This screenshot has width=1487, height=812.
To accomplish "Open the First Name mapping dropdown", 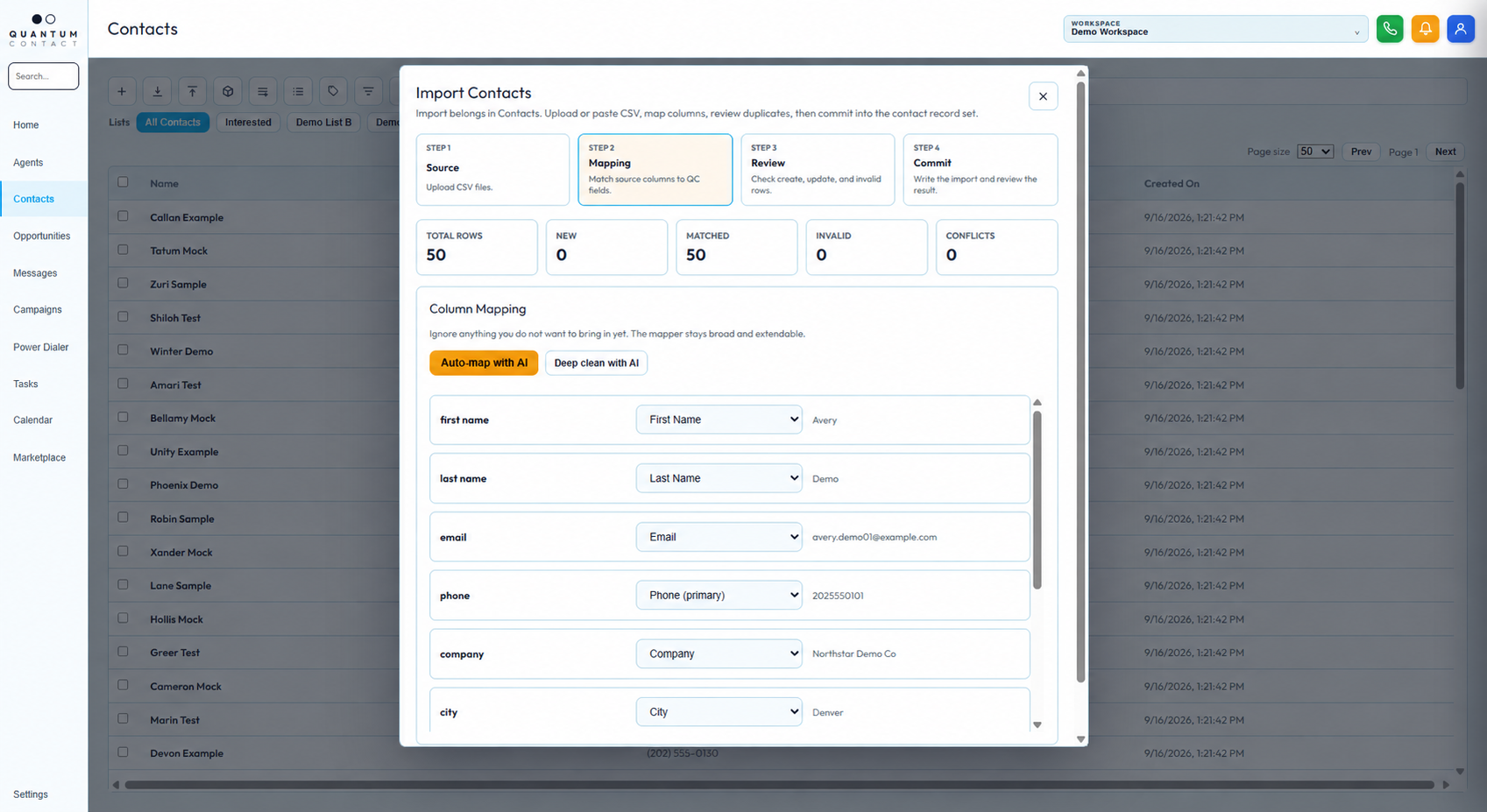I will tap(719, 420).
